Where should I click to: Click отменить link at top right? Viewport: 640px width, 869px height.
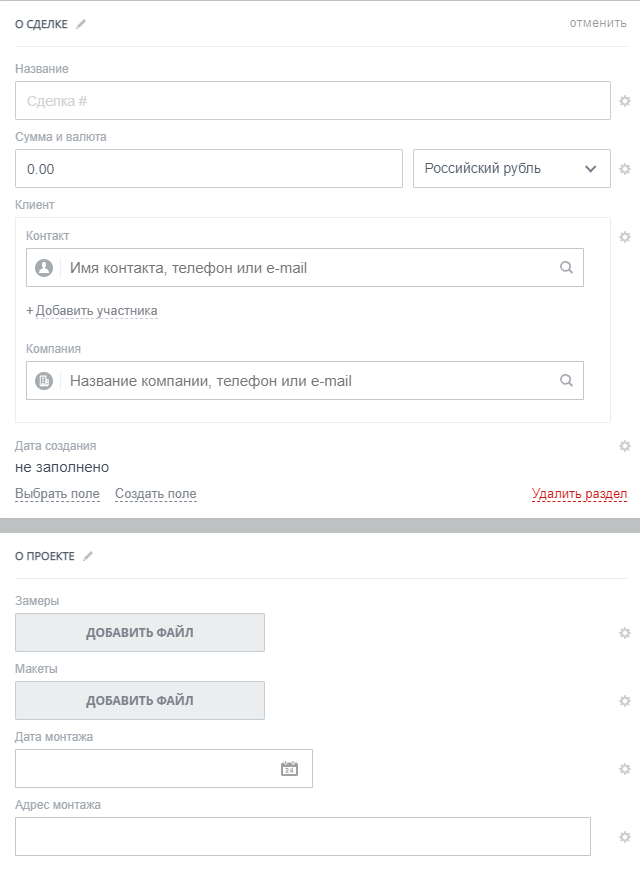click(x=598, y=23)
